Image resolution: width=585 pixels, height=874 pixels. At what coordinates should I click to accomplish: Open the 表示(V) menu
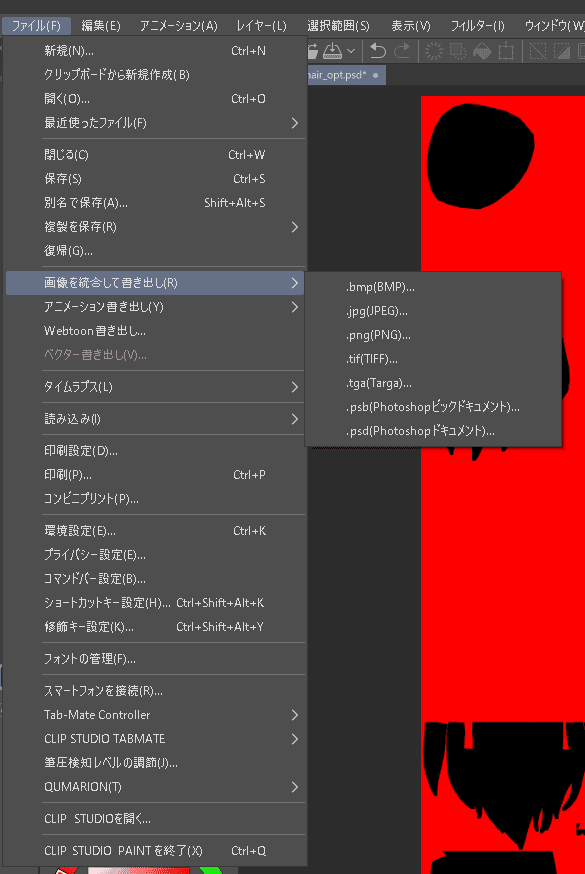coord(411,26)
